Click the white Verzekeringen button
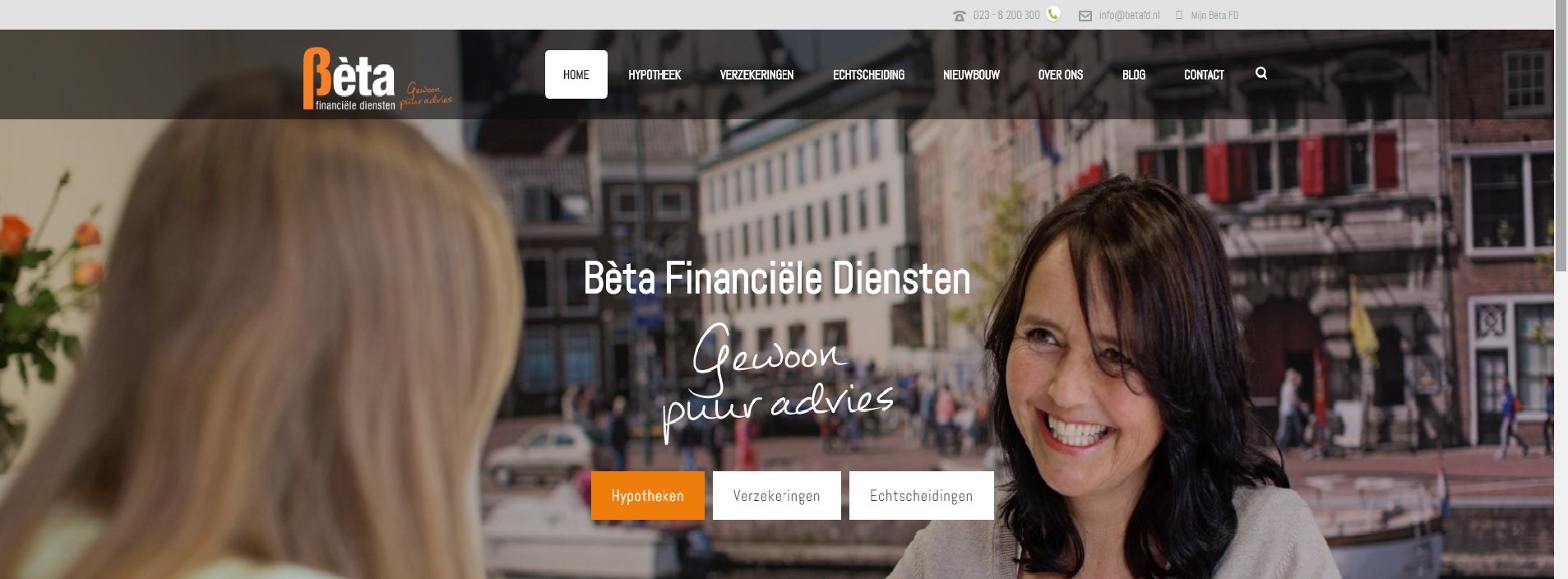This screenshot has width=1568, height=579. click(777, 495)
